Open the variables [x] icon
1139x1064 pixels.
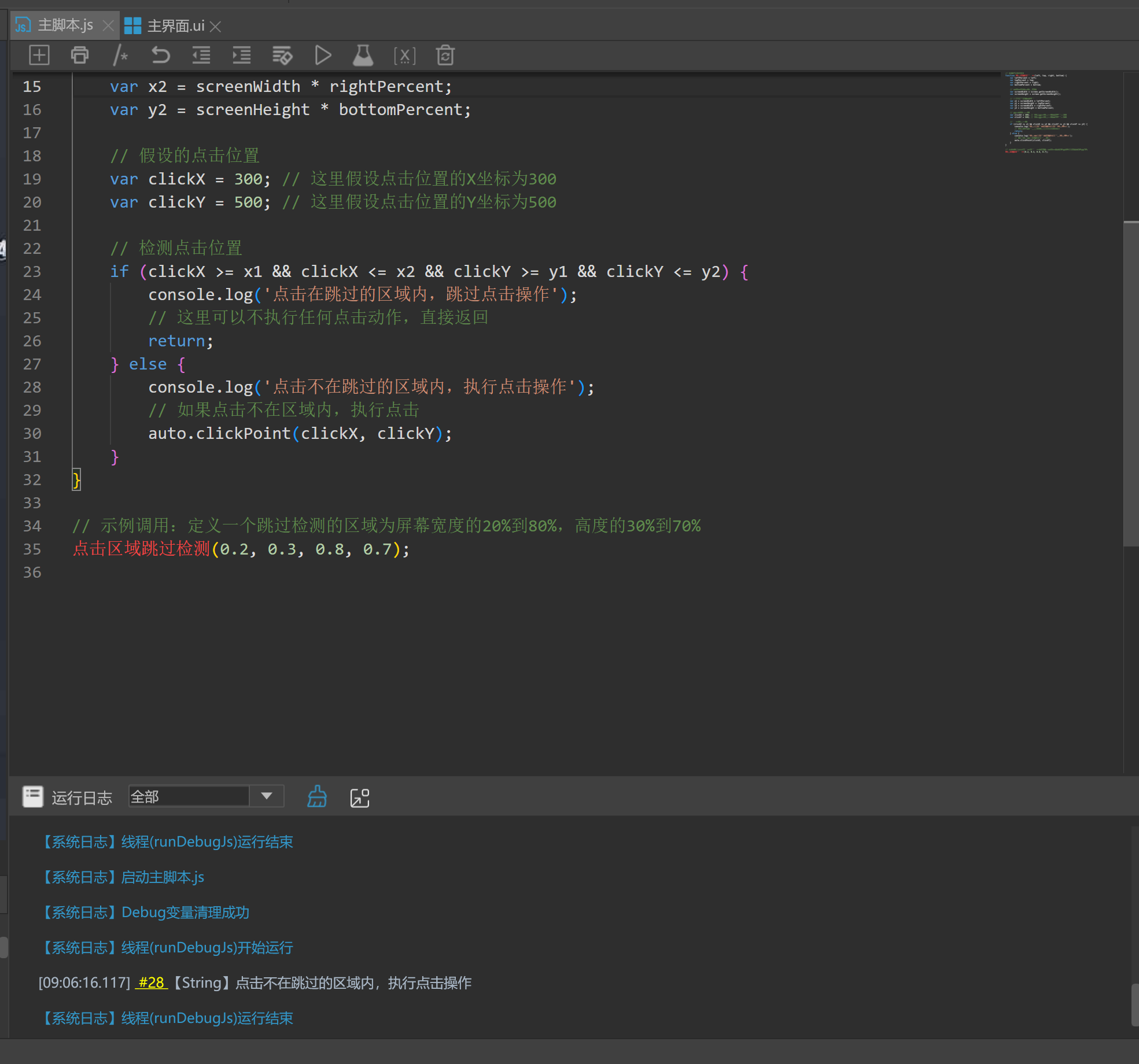tap(404, 56)
